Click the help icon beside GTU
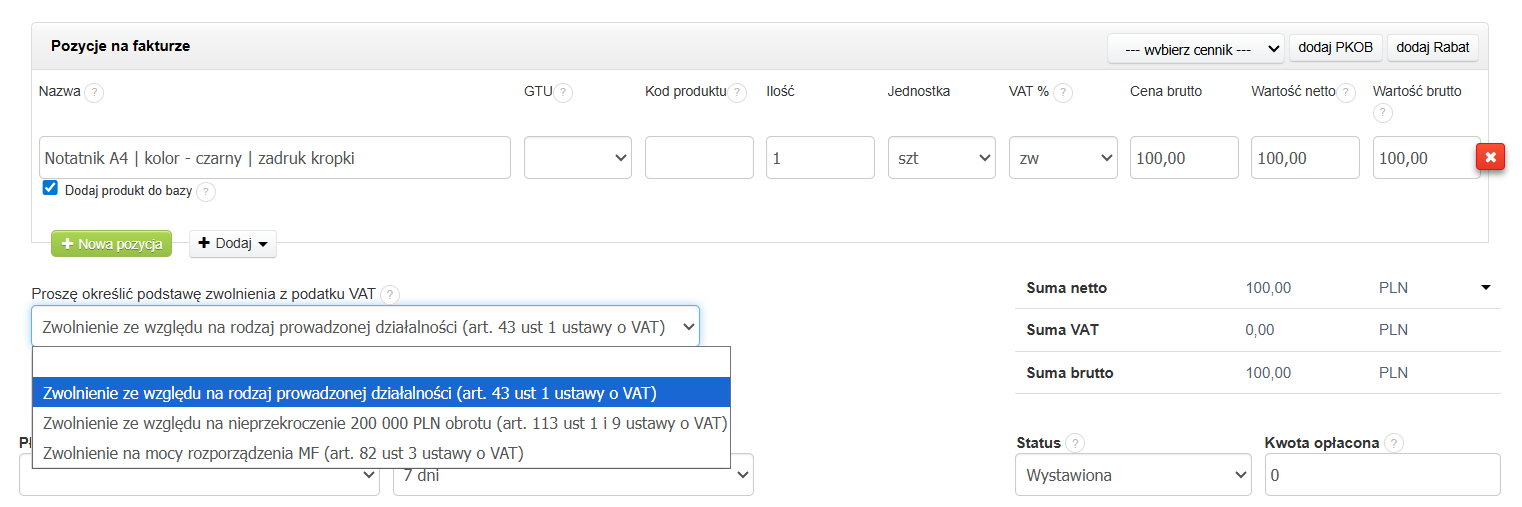1522x507 pixels. (563, 93)
